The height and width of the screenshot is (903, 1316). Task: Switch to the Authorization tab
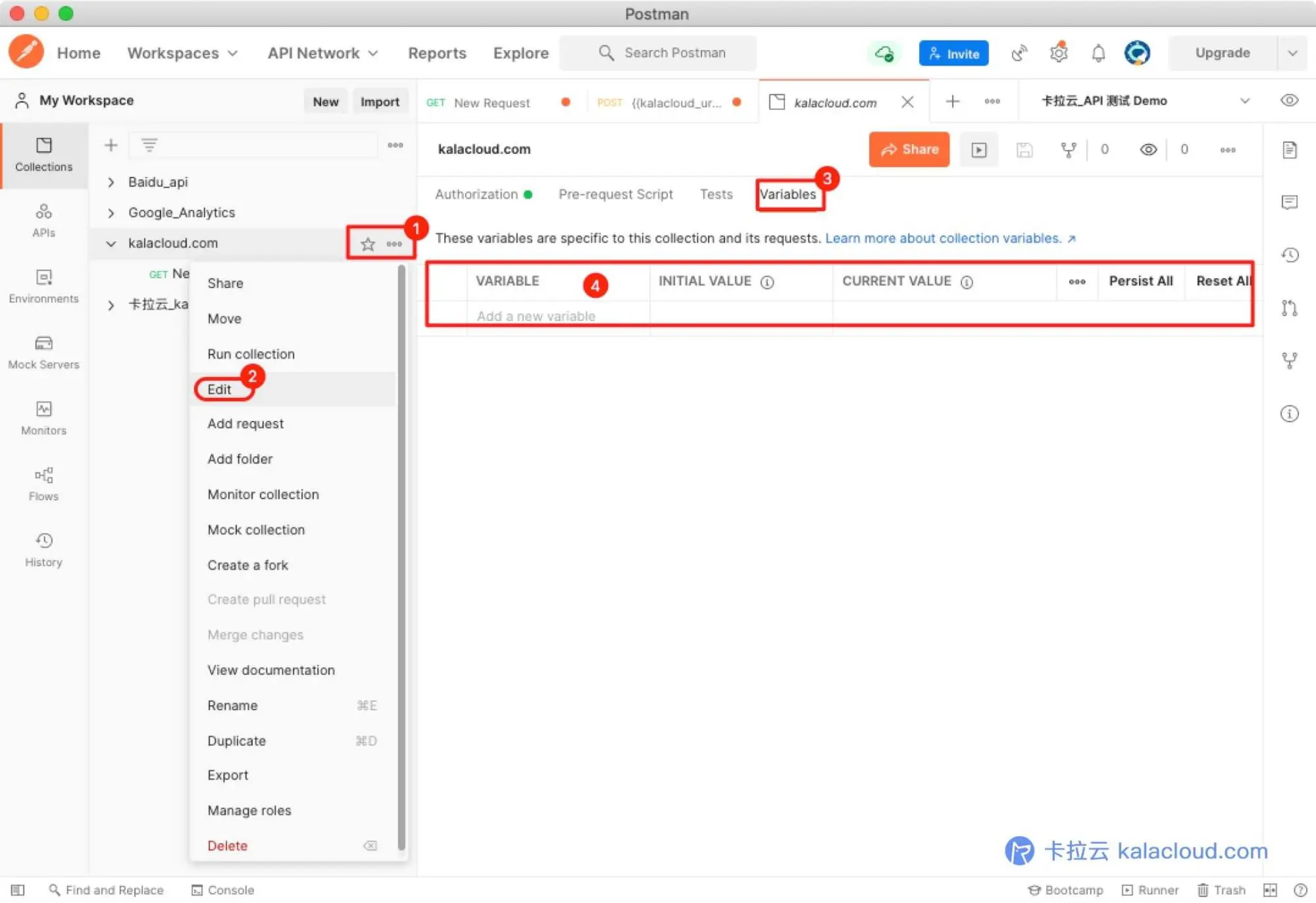(483, 194)
